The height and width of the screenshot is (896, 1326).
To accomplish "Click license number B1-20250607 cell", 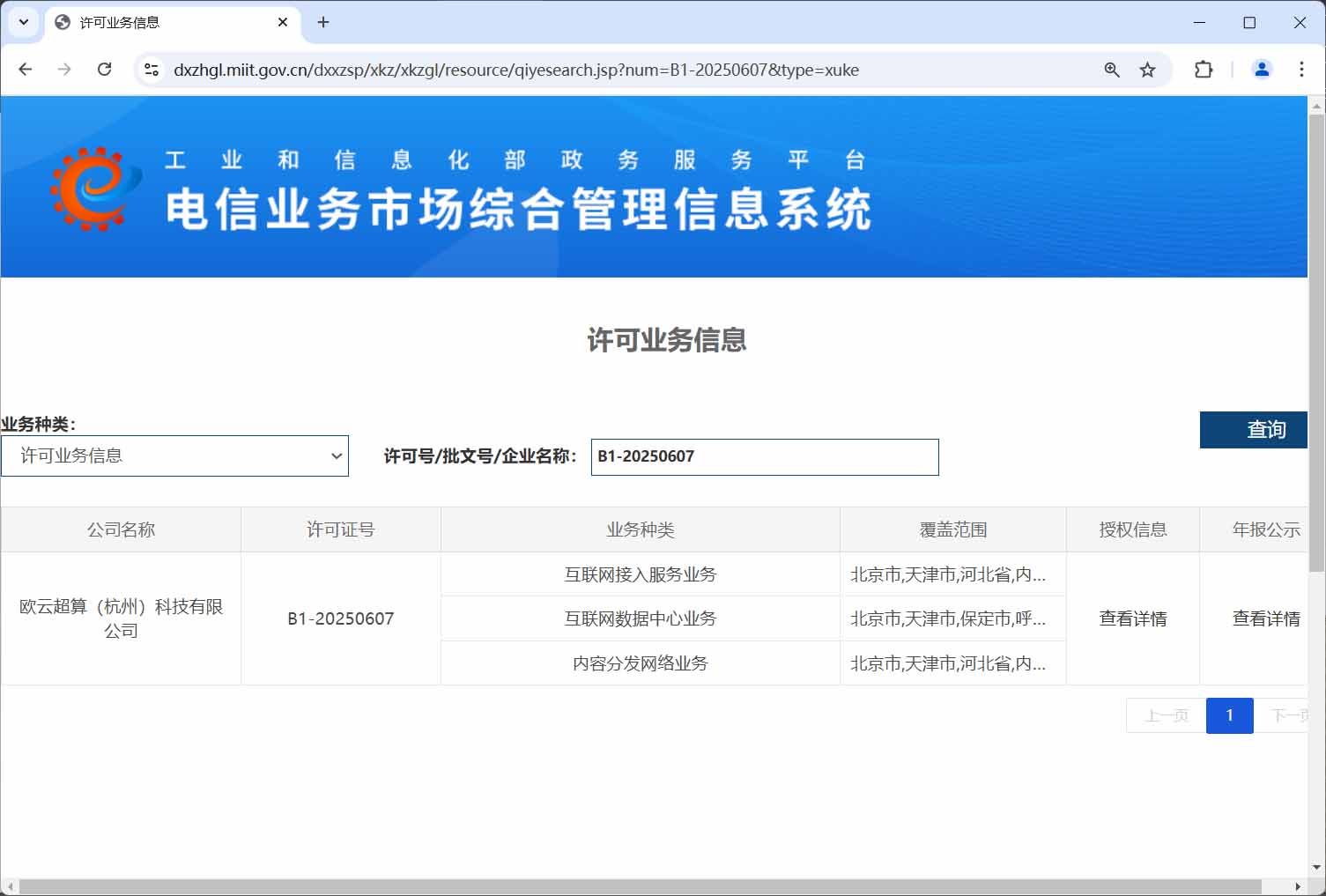I will pos(341,618).
